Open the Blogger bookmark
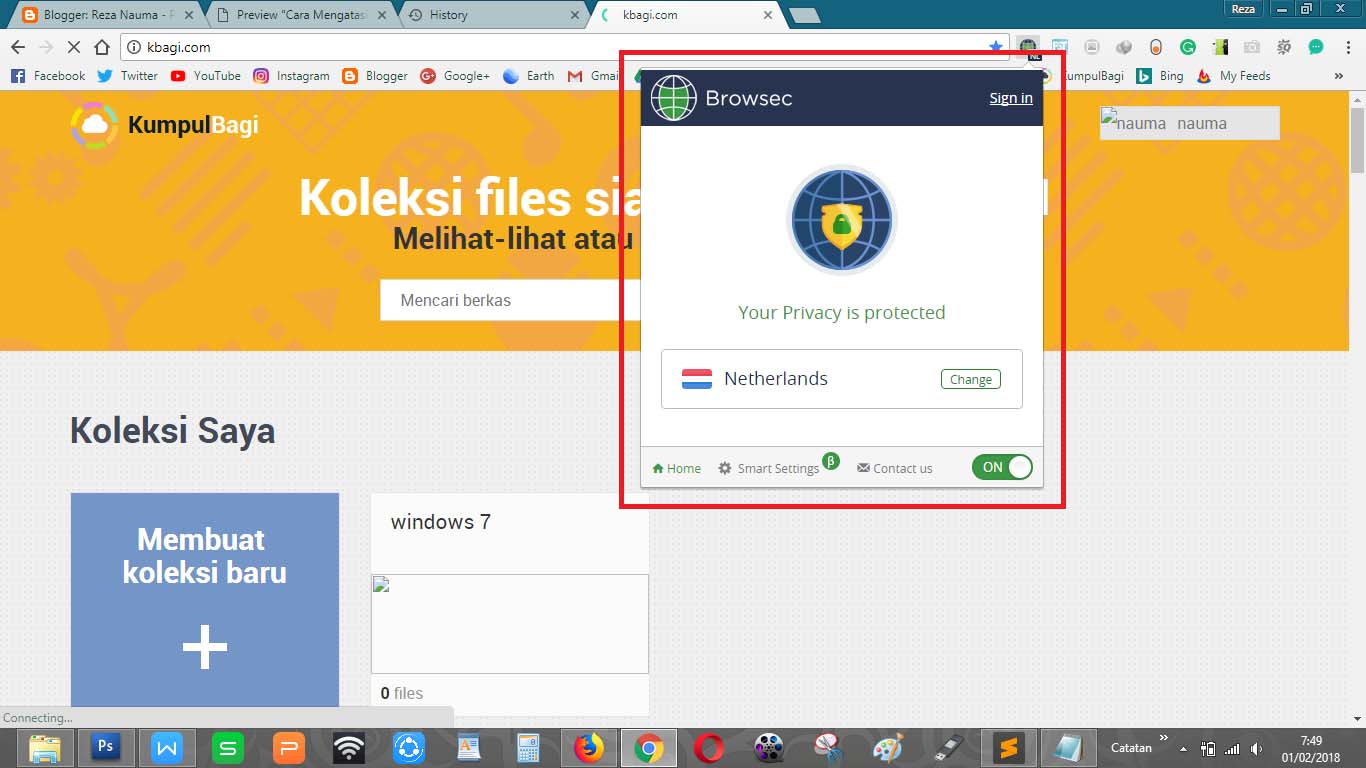This screenshot has width=1366, height=768. coord(375,76)
